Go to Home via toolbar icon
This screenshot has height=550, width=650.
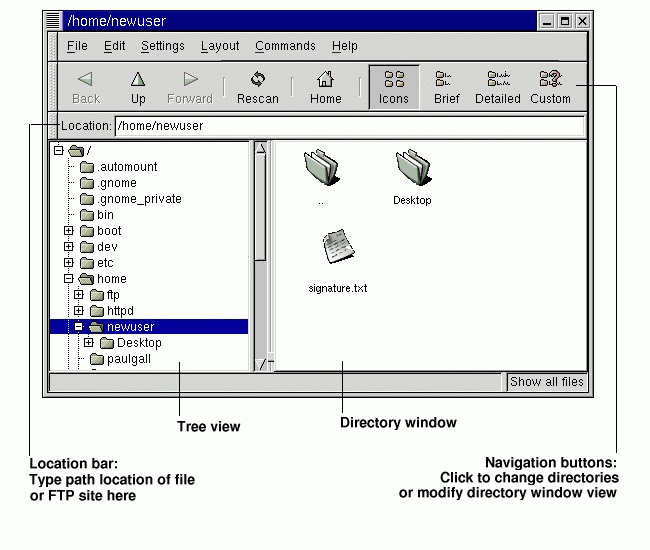click(x=325, y=80)
